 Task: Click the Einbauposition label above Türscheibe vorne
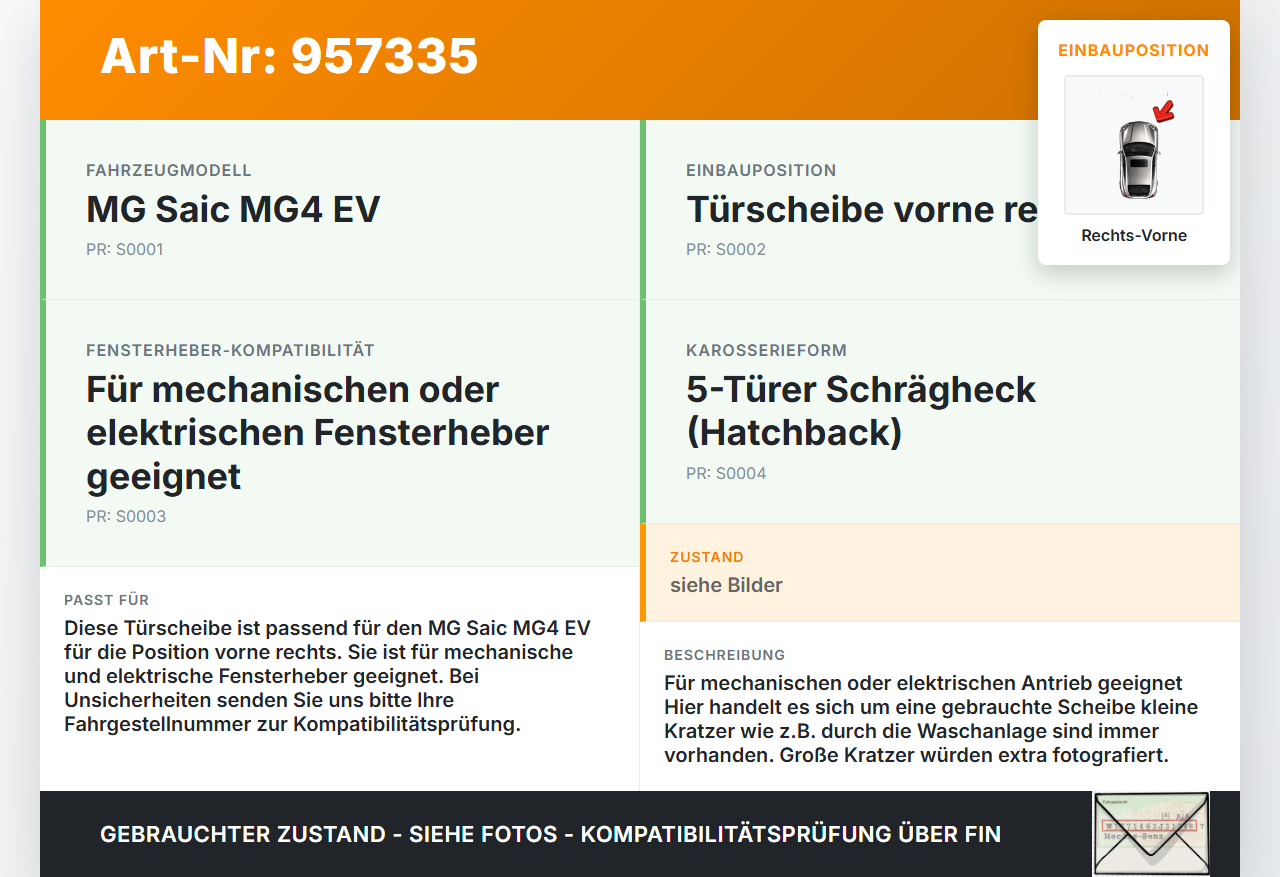[761, 170]
